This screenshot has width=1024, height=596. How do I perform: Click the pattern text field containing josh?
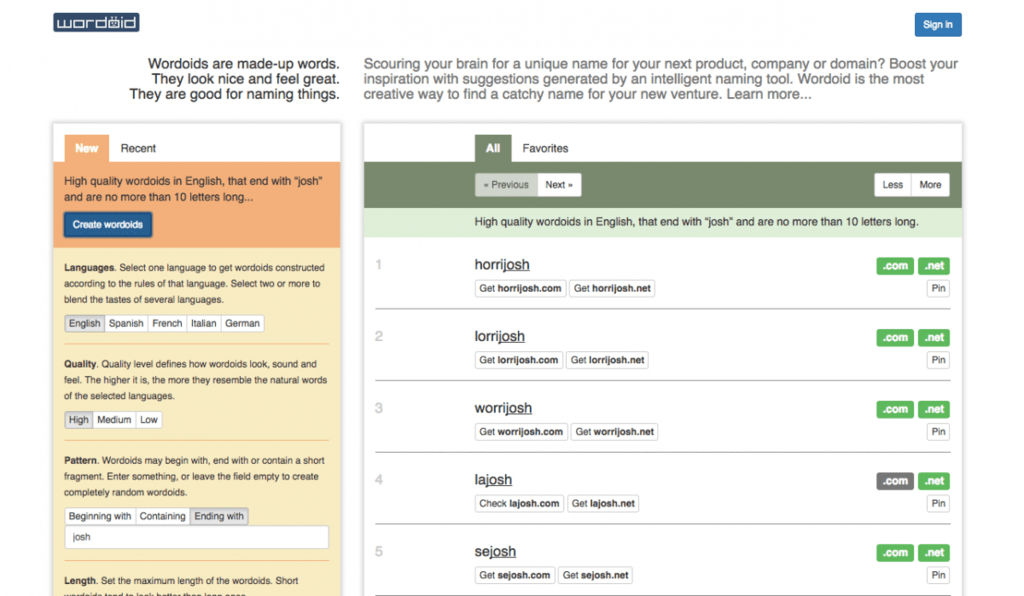(x=197, y=537)
